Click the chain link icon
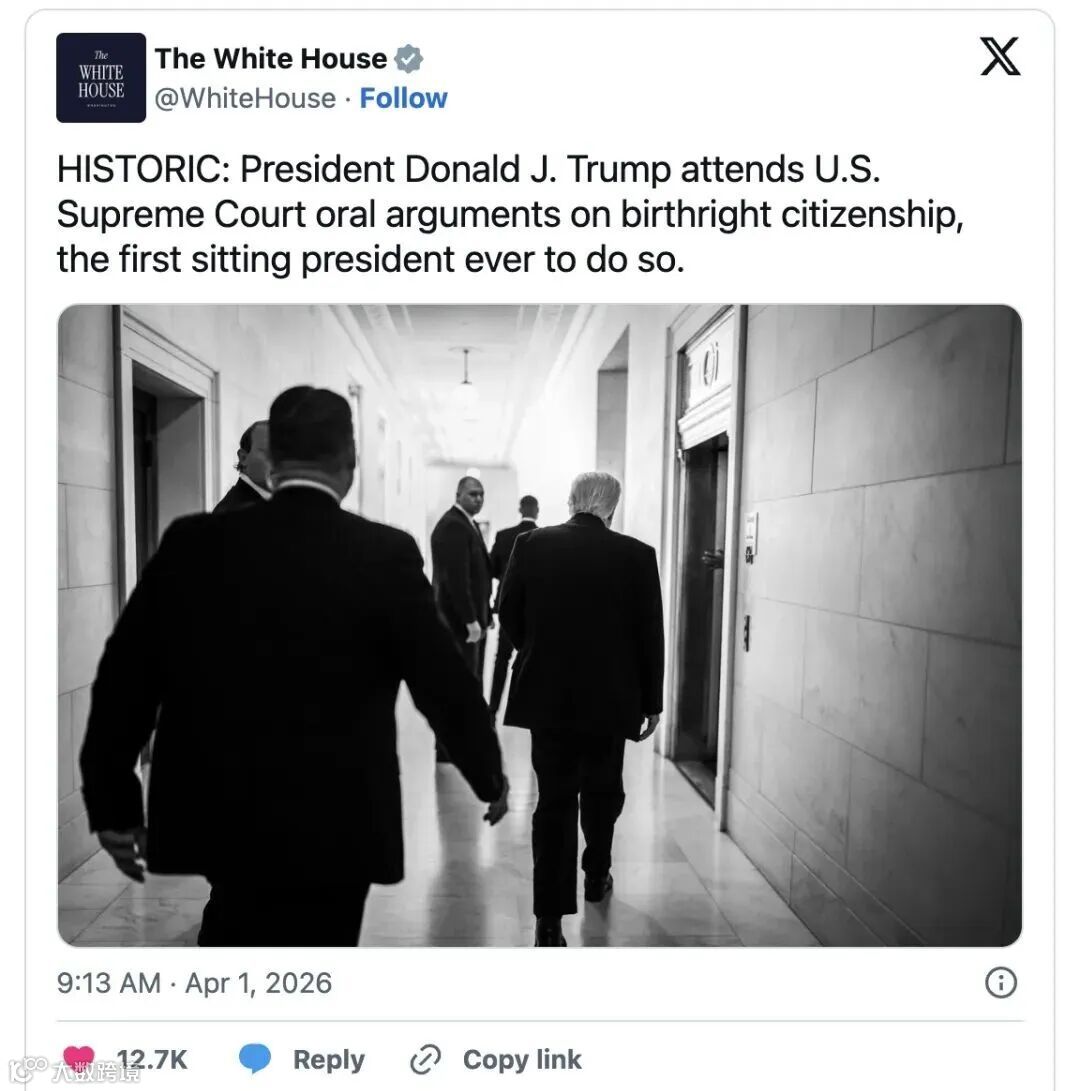Screen dimensions: 1080x1091 pos(425,1060)
